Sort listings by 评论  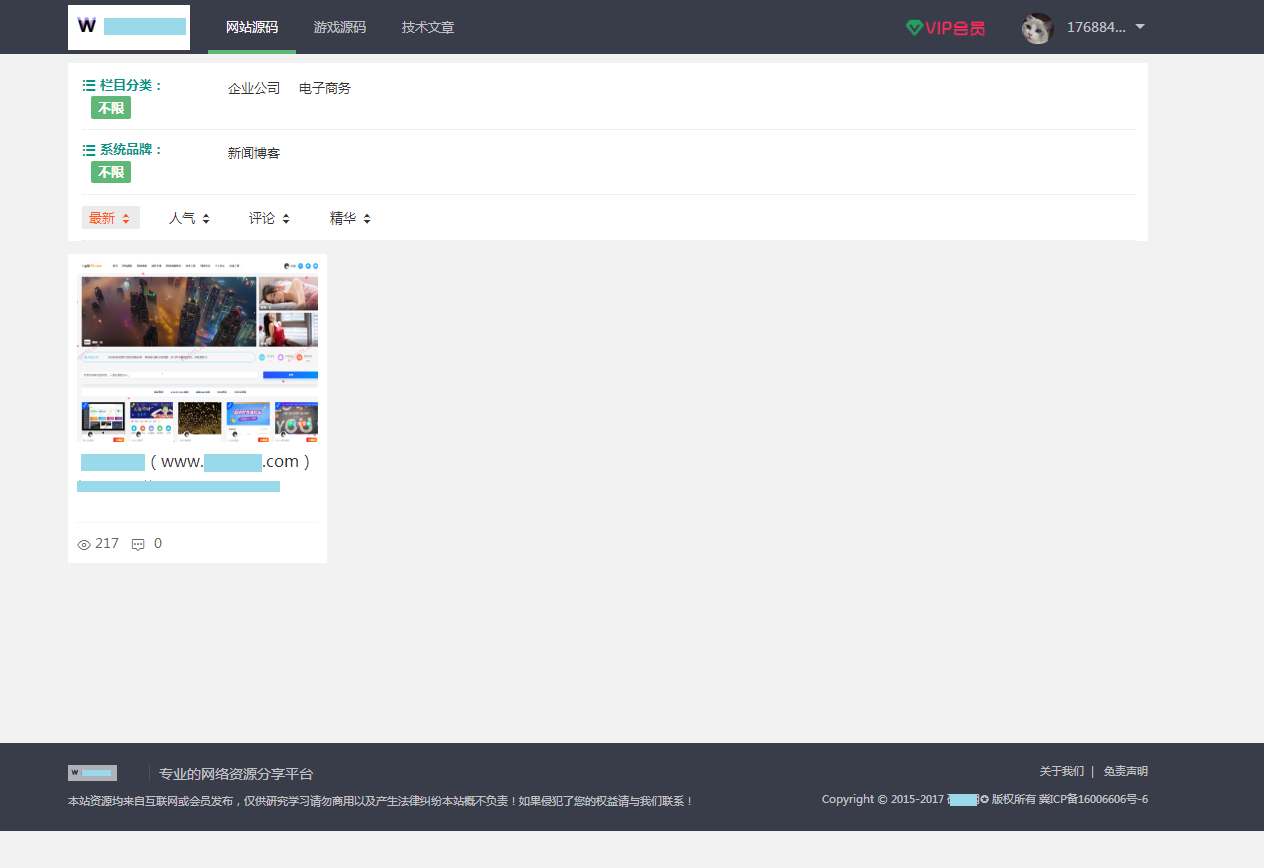pyautogui.click(x=269, y=218)
